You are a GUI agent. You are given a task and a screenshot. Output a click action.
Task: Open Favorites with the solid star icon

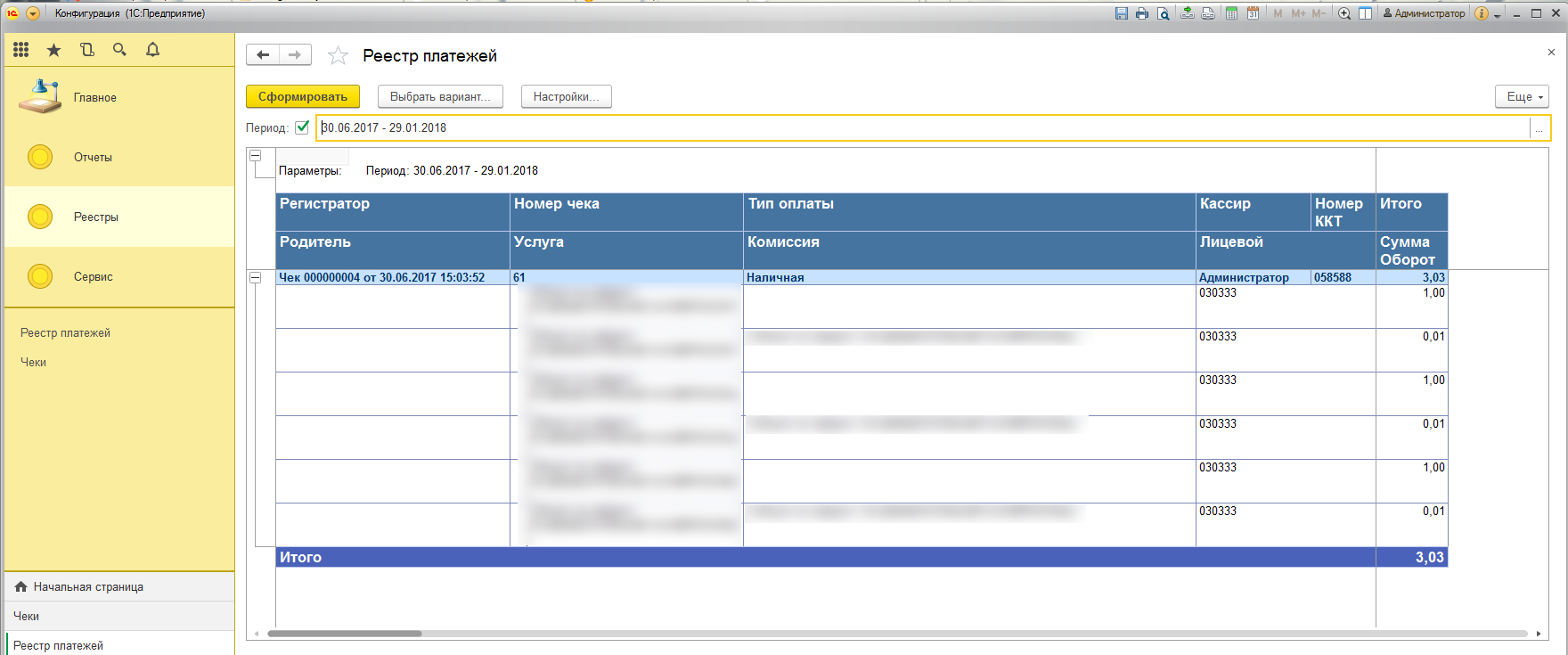(x=54, y=50)
